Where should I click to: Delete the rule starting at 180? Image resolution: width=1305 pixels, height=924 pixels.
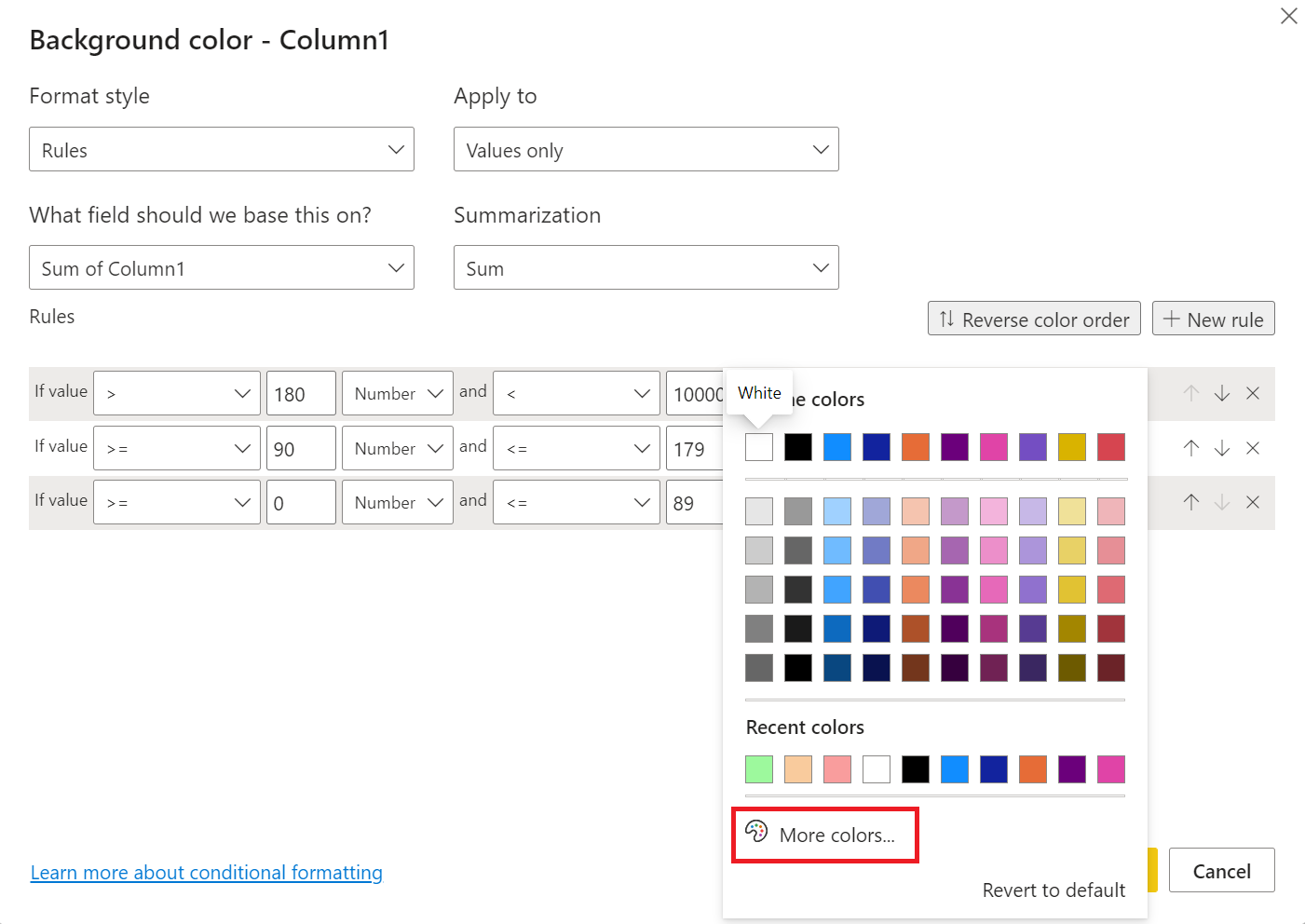click(1253, 393)
